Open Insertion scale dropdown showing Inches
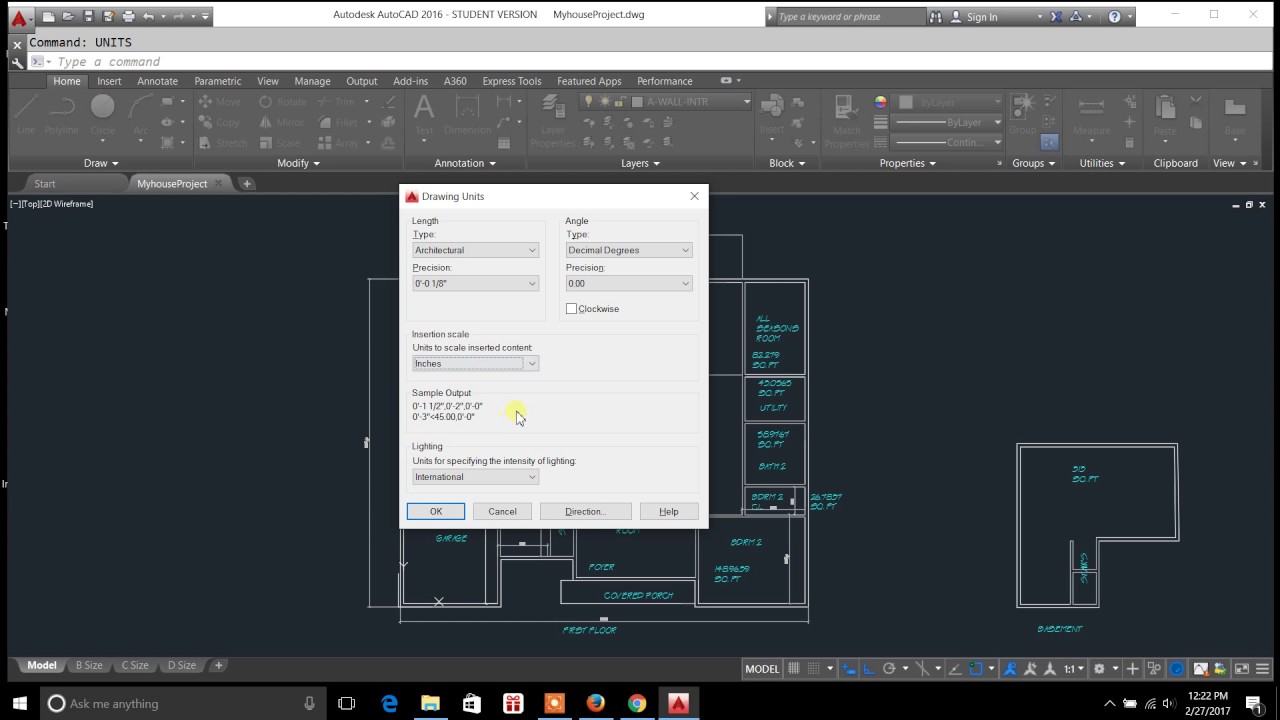This screenshot has height=720, width=1280. tap(475, 364)
